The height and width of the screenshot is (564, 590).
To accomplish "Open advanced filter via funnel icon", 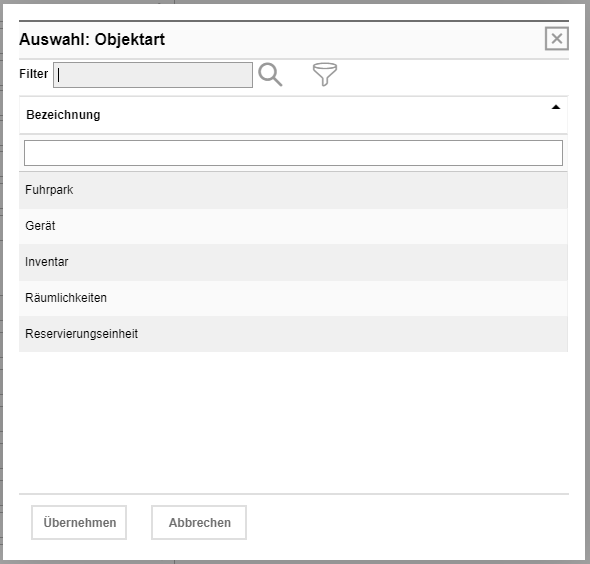I will tap(325, 74).
